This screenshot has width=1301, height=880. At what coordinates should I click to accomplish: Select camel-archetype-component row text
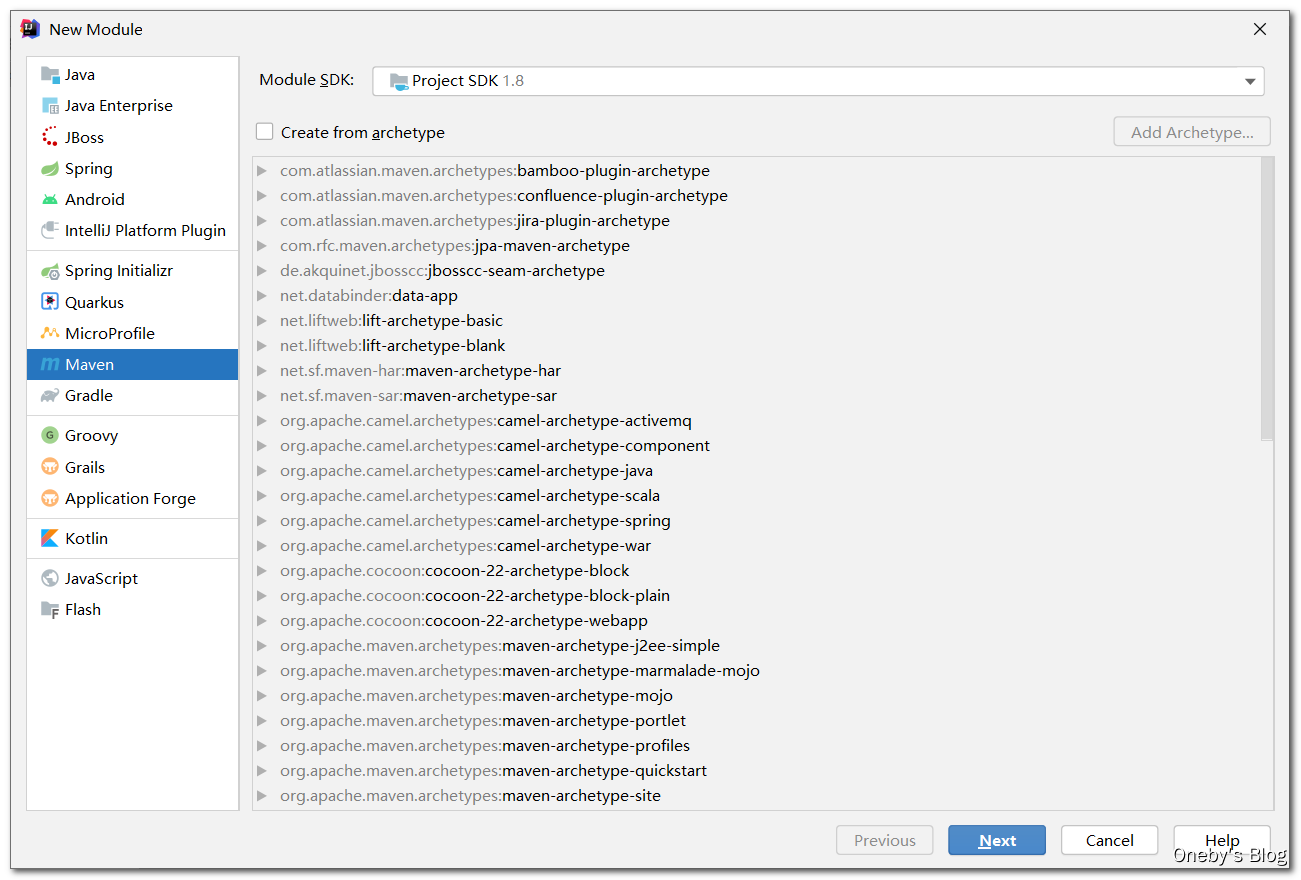click(495, 446)
